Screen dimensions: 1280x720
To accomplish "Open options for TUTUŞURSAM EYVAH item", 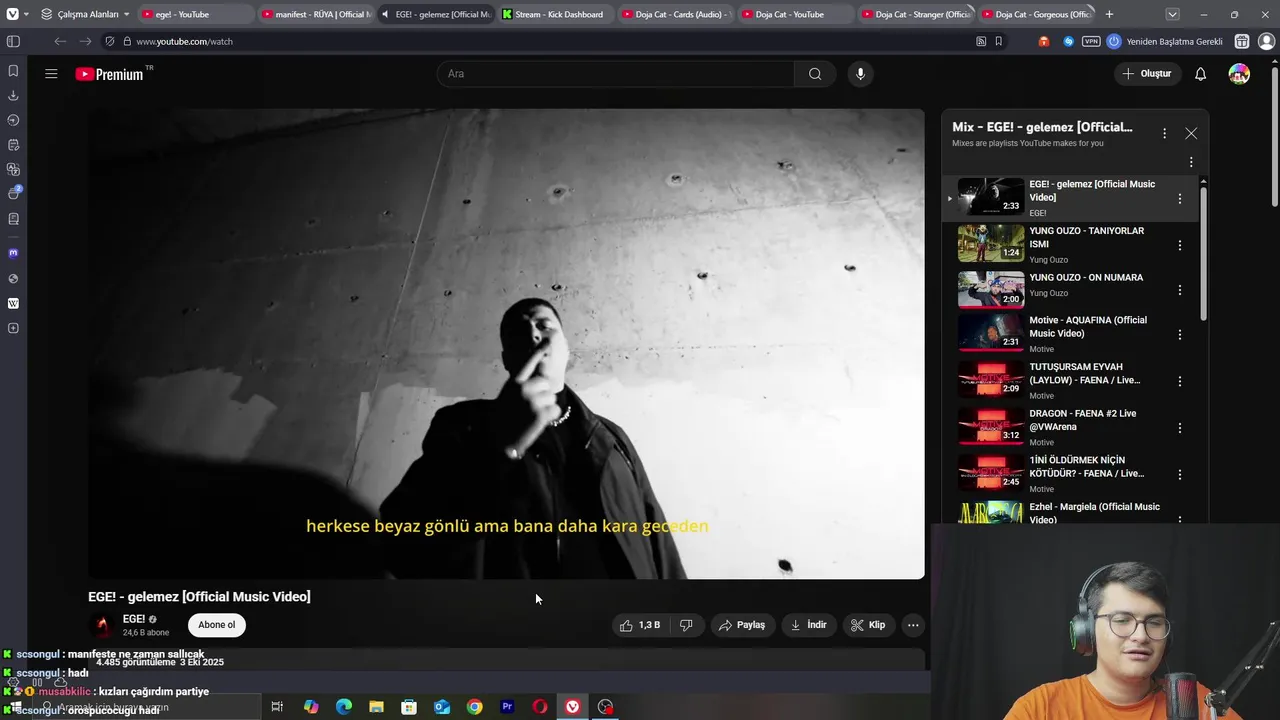I will coord(1180,381).
